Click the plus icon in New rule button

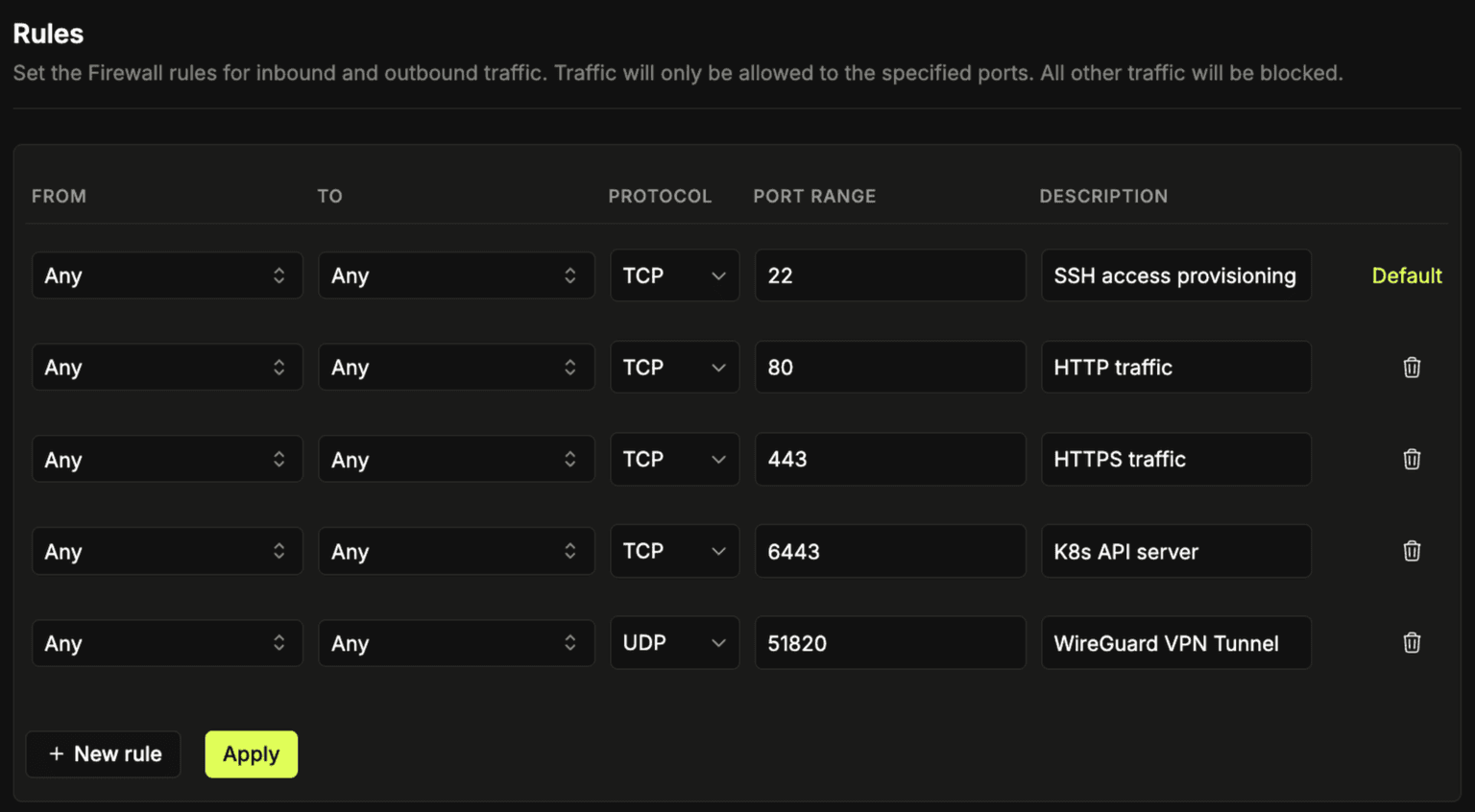click(56, 754)
